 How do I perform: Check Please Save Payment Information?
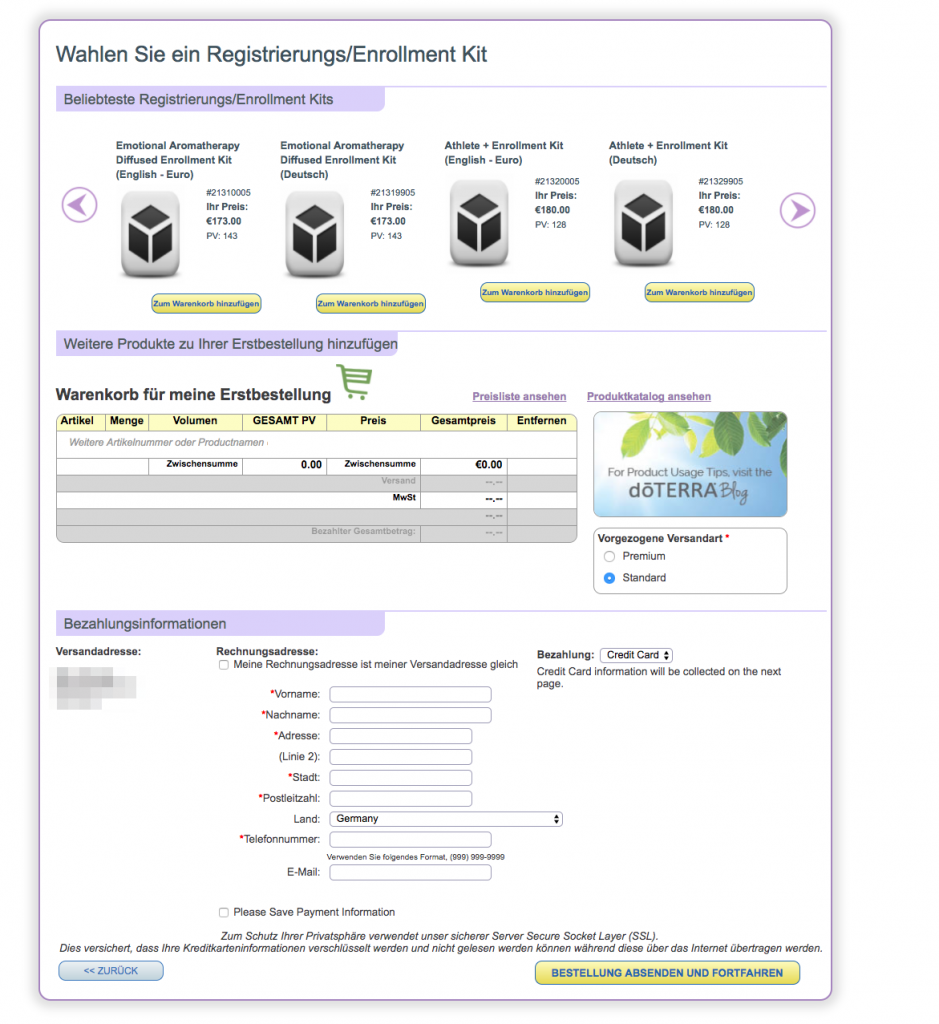coord(224,912)
